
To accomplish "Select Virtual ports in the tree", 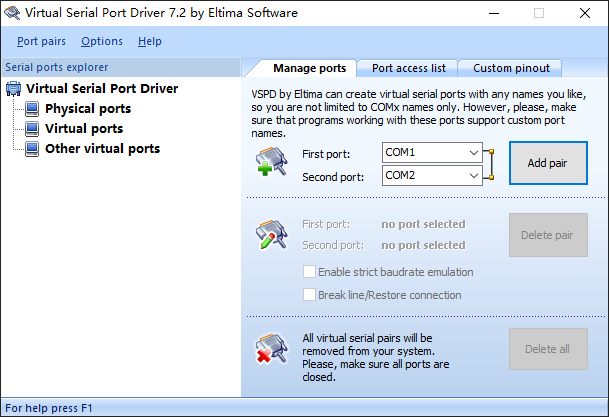I will click(x=84, y=129).
